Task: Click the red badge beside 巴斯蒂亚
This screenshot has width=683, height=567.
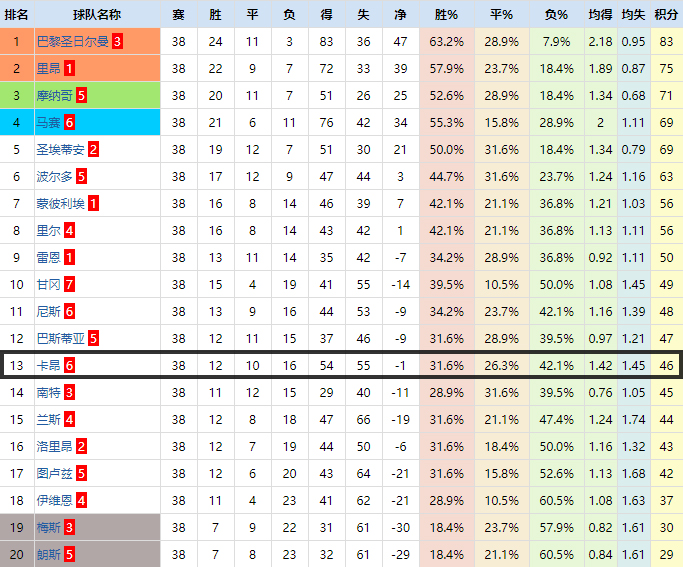Action: [93, 339]
